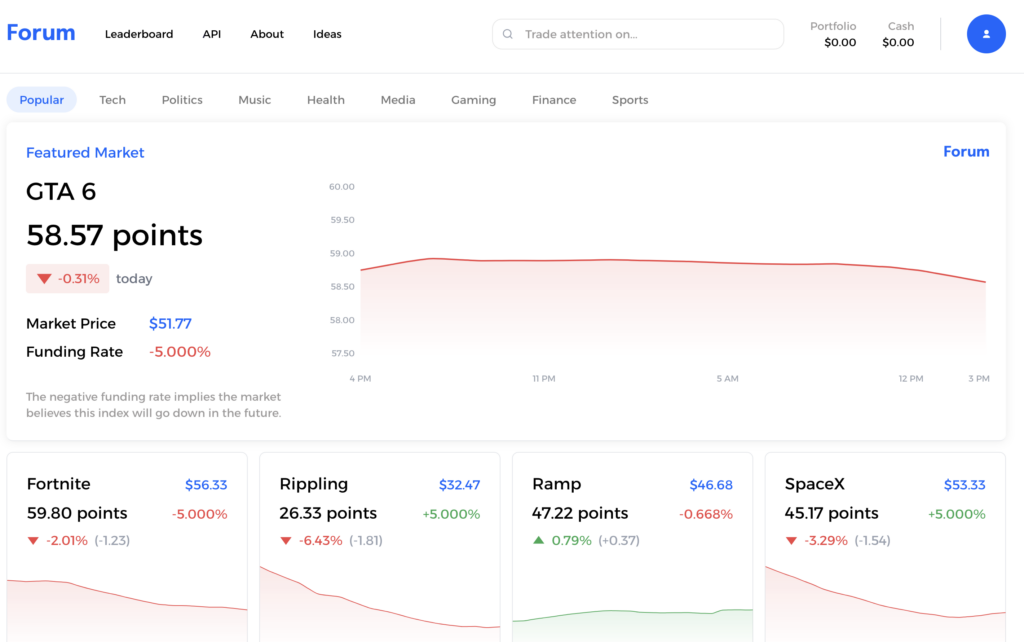Click the 58.57 points value

(114, 235)
